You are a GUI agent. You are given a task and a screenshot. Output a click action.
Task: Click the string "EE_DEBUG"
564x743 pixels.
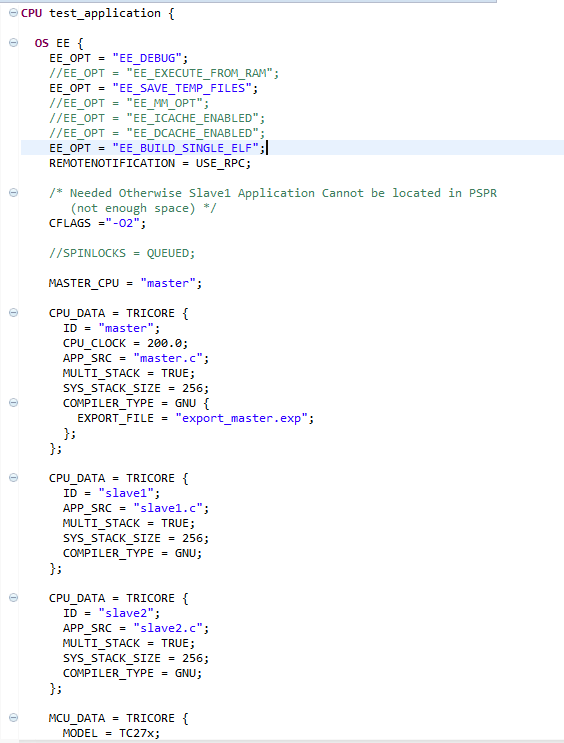[x=147, y=58]
